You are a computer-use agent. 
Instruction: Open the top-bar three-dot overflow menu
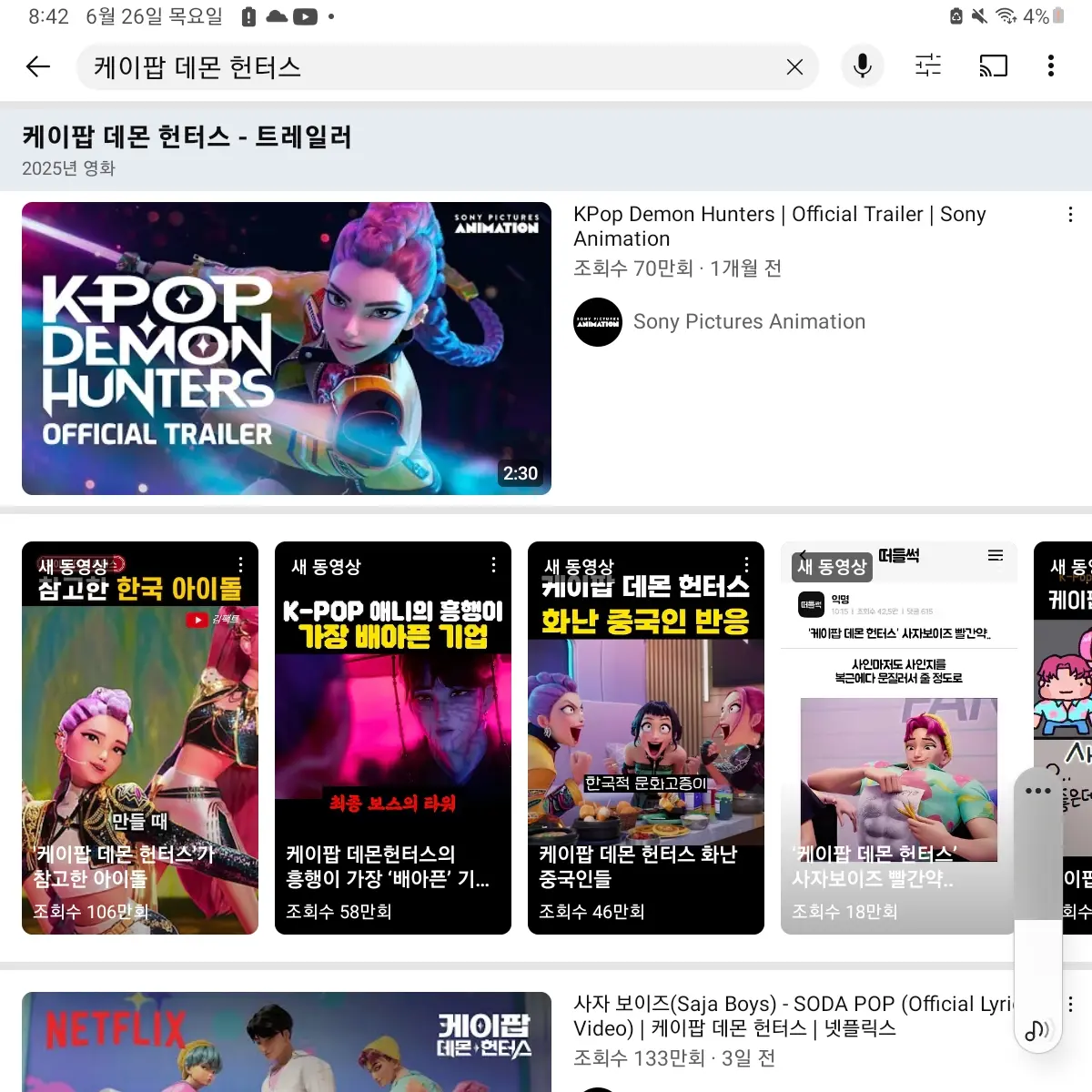click(x=1051, y=66)
